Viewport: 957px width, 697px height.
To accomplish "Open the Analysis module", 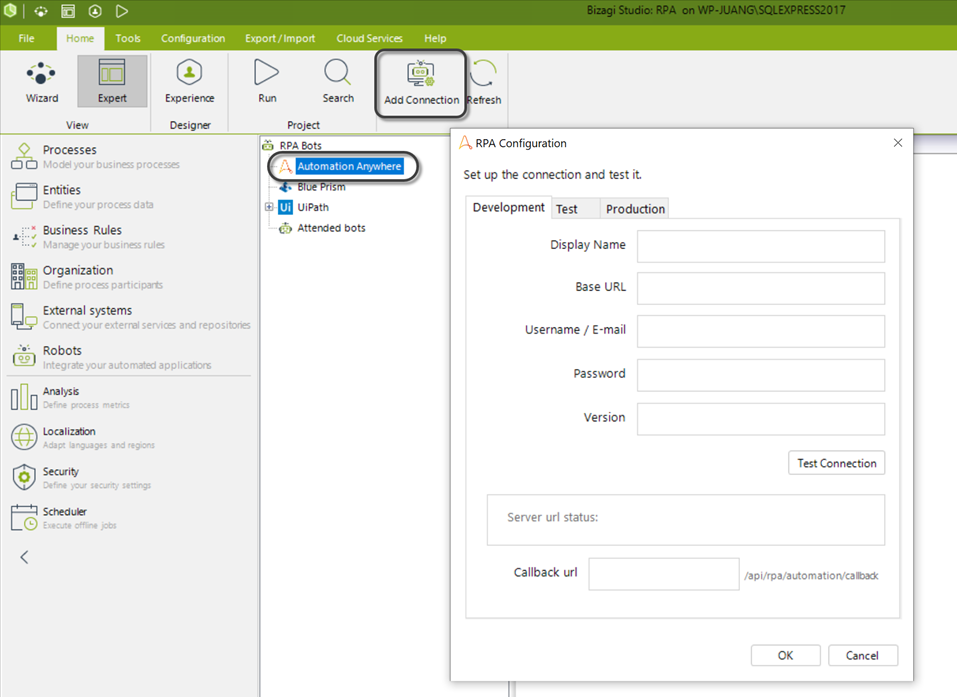I will click(x=70, y=397).
